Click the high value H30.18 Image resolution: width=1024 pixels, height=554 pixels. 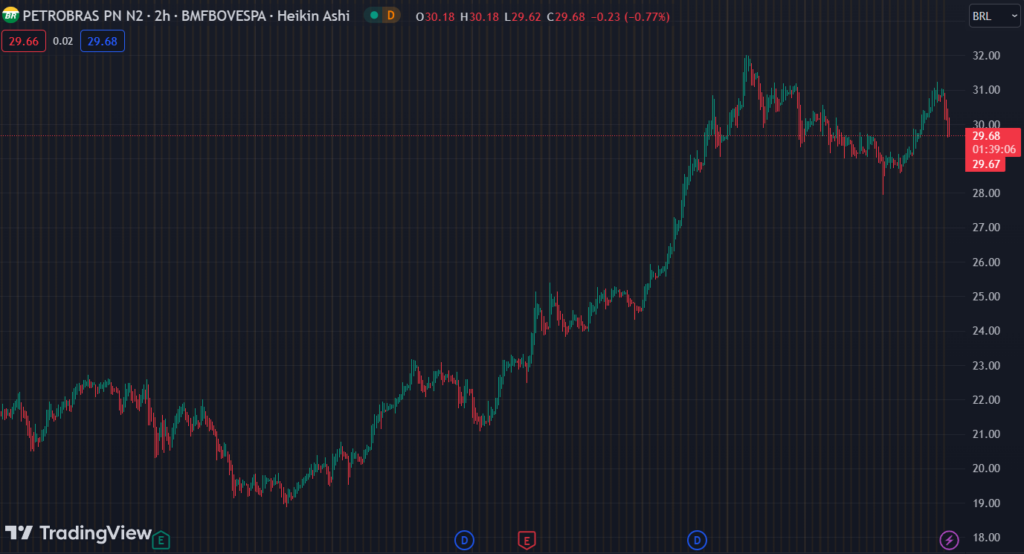[x=479, y=16]
